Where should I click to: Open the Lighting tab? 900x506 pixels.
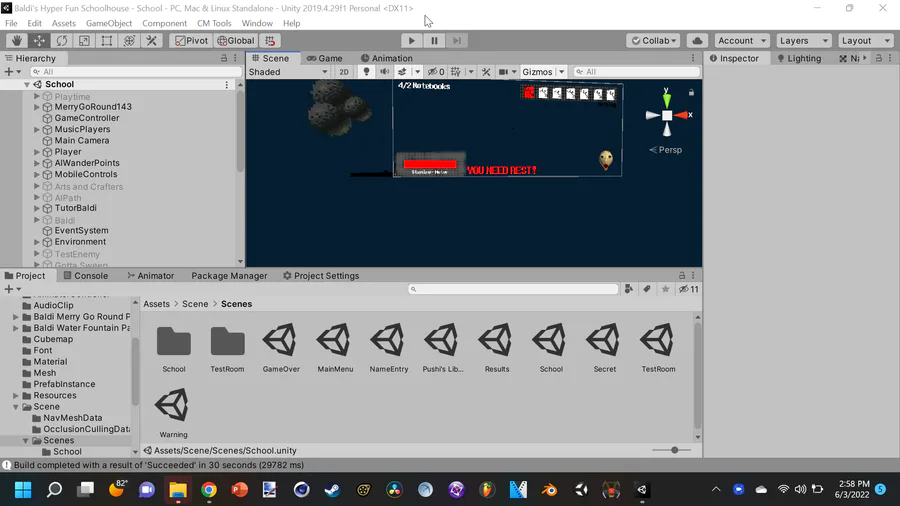pyautogui.click(x=799, y=59)
